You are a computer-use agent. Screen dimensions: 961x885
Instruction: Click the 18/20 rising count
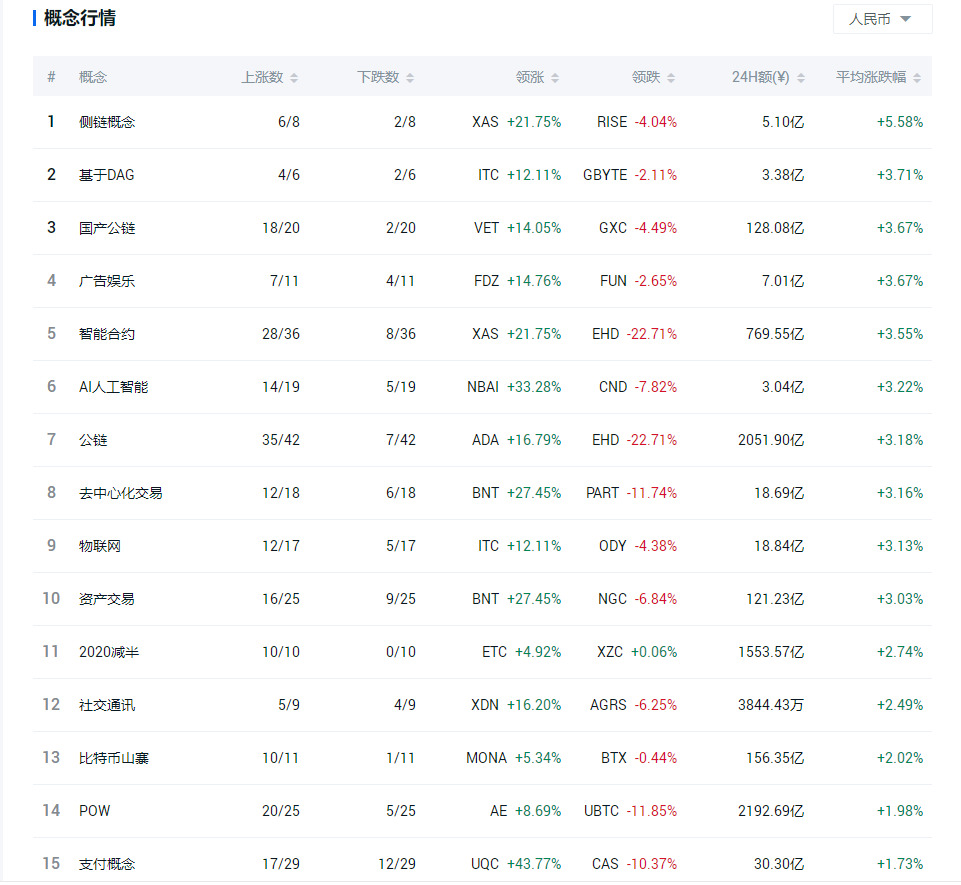click(281, 228)
